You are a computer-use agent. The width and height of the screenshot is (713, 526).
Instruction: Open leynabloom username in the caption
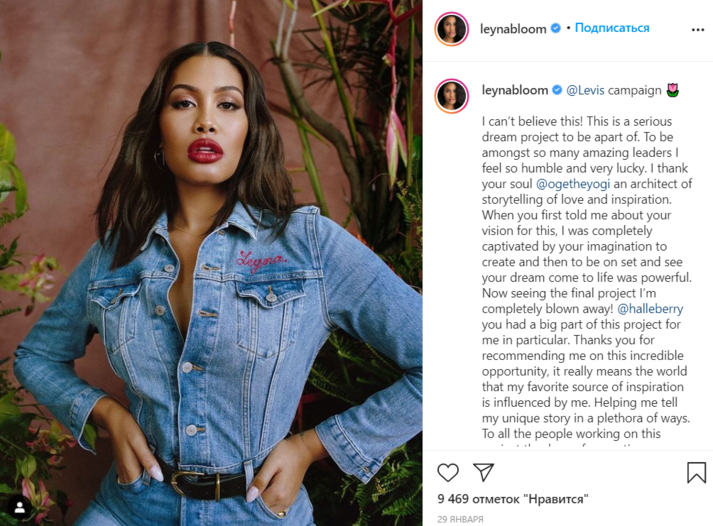(x=515, y=90)
